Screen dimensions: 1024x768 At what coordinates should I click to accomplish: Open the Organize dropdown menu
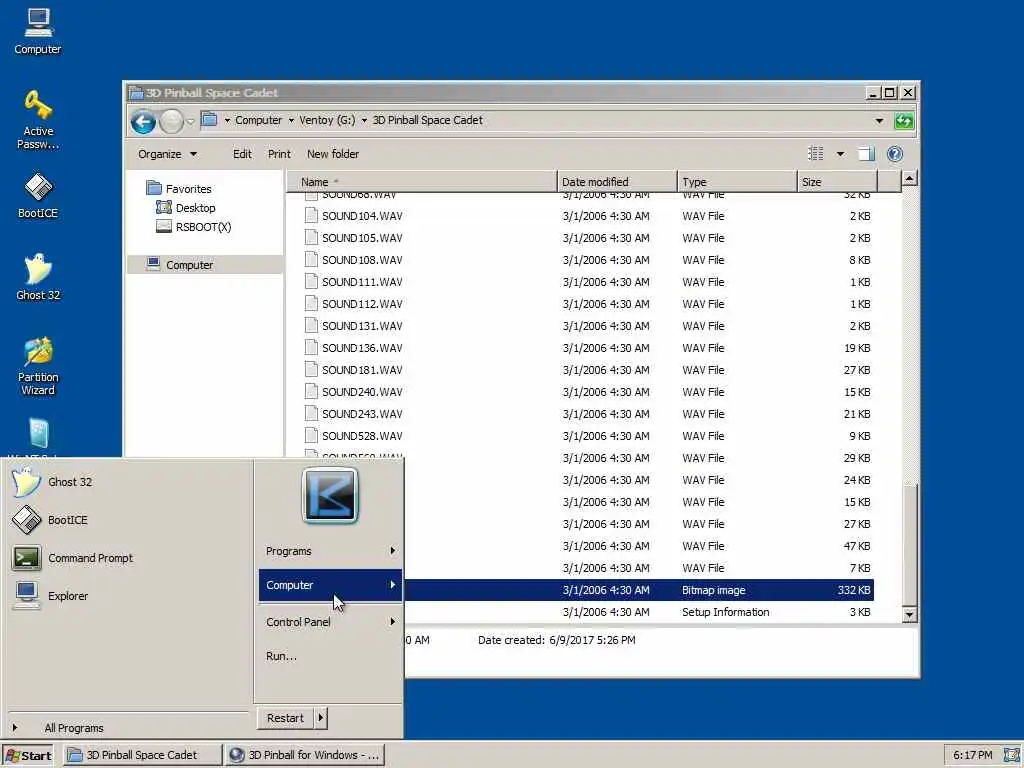pos(167,154)
